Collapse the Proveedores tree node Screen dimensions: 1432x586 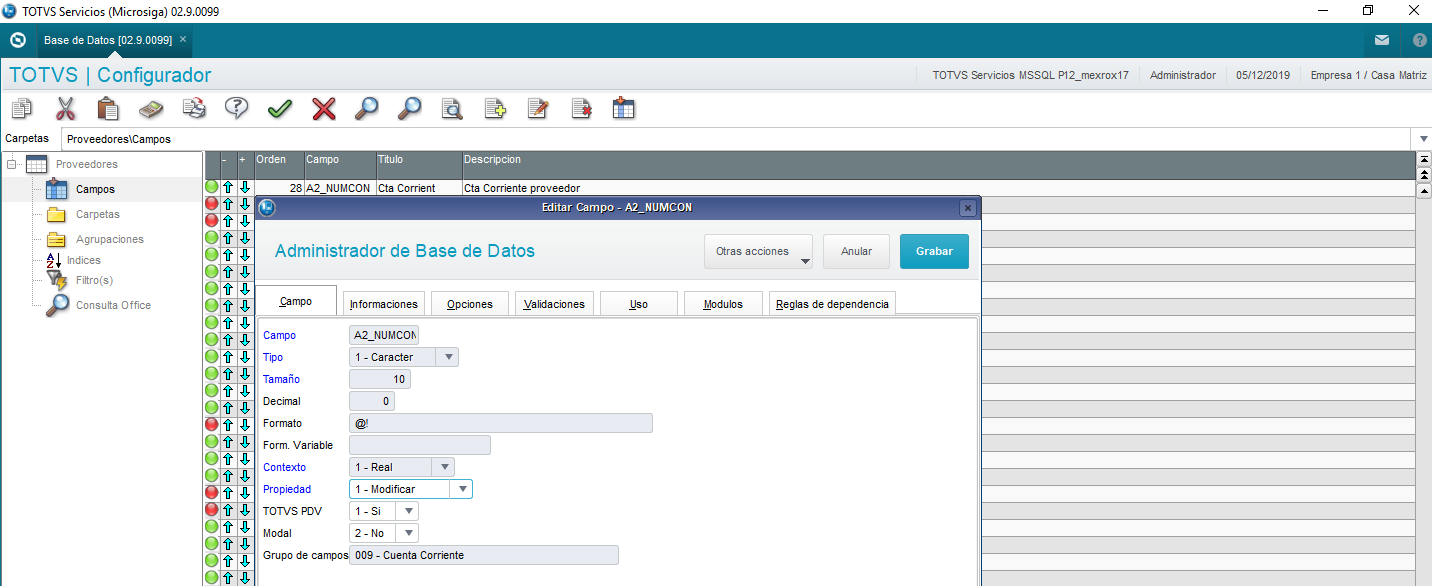[x=13, y=164]
